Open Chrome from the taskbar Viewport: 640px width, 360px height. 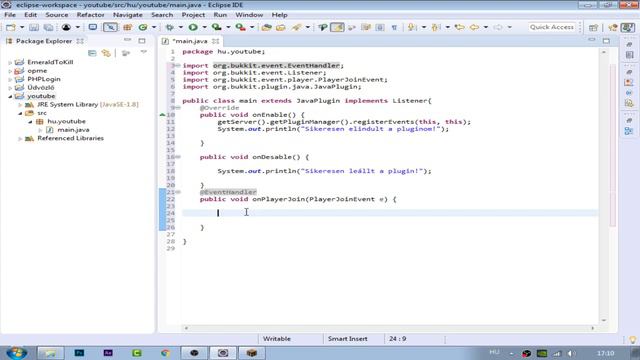click(165, 353)
